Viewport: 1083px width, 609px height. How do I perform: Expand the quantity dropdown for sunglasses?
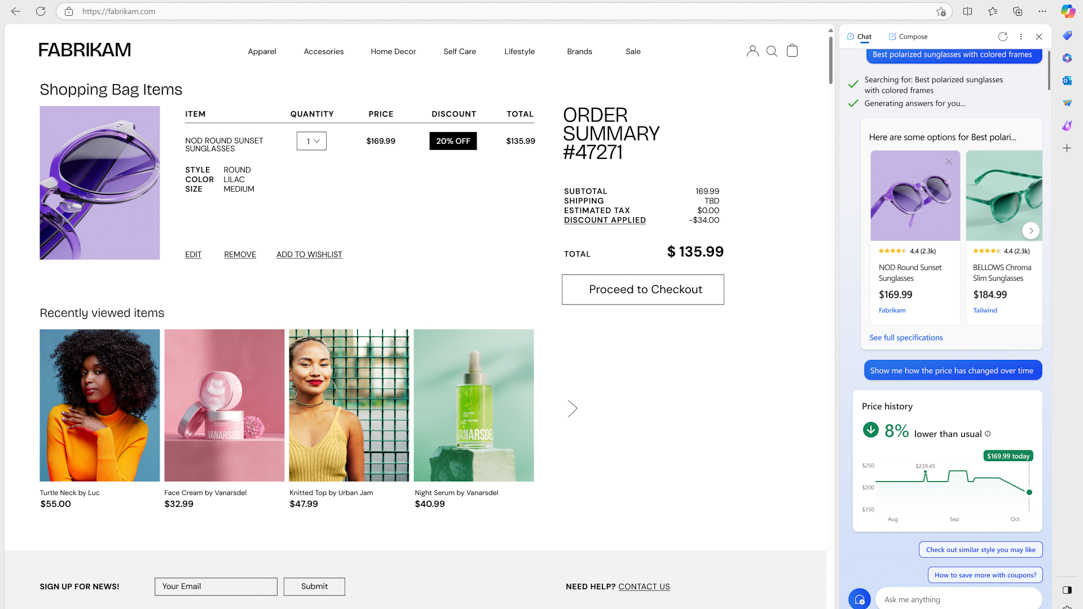pos(311,141)
